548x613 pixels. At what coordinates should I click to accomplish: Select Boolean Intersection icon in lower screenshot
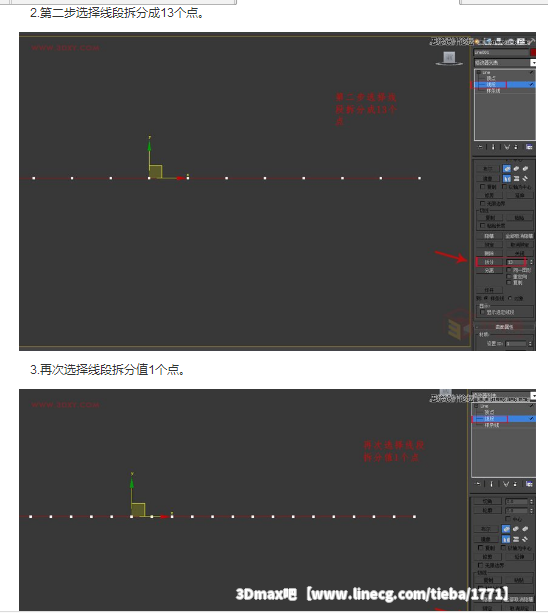(525, 529)
